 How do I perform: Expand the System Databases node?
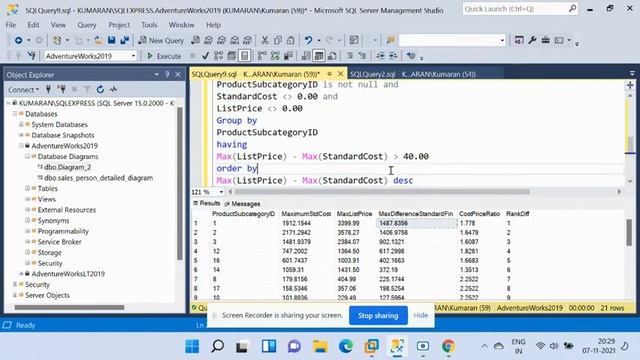click(x=21, y=124)
